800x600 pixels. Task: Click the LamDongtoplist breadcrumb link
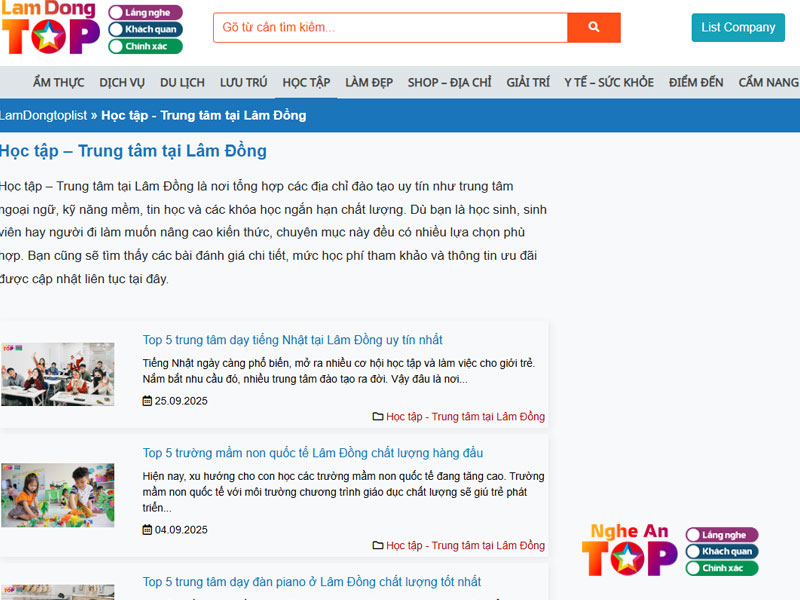click(43, 115)
